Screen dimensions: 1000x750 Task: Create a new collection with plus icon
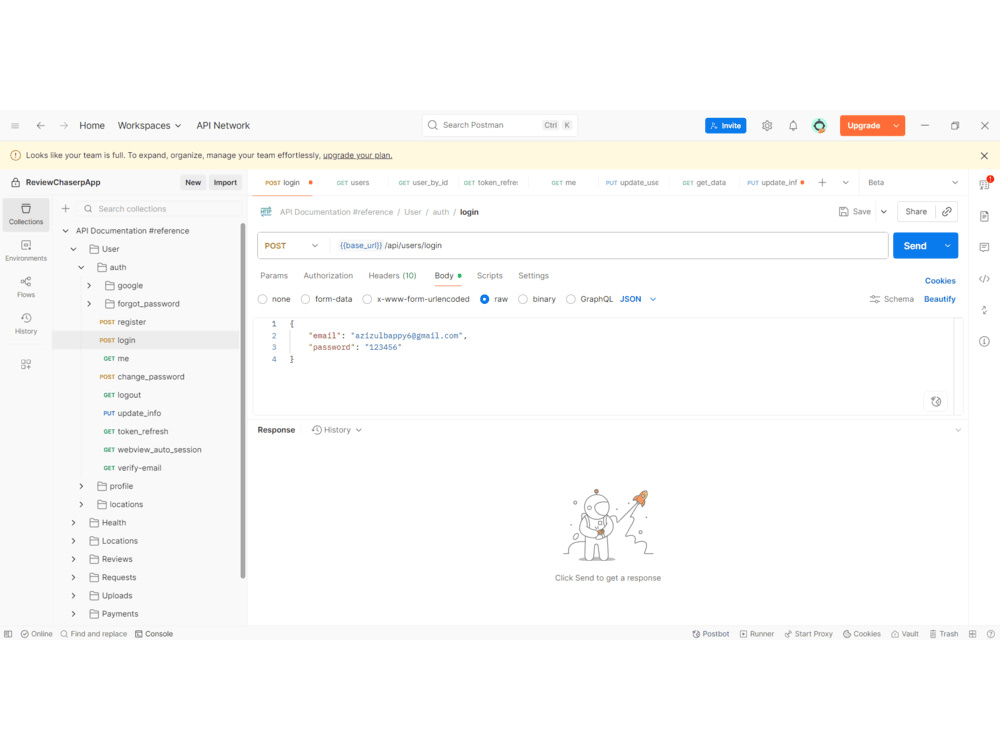point(65,209)
